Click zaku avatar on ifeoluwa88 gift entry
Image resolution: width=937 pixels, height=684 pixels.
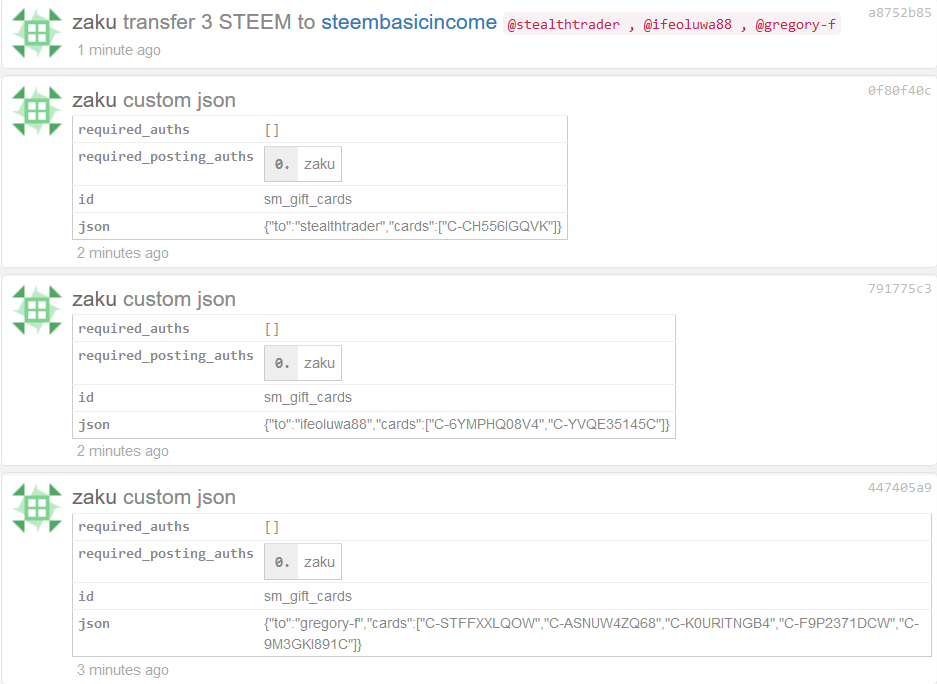(x=37, y=310)
